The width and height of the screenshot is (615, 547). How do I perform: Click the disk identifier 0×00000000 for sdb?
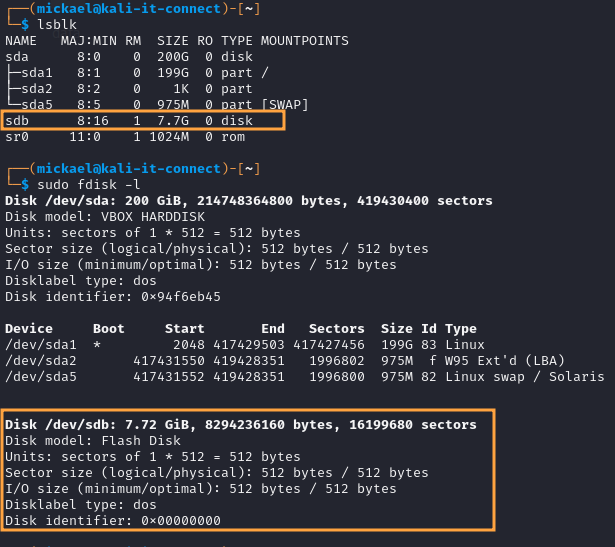tap(180, 520)
